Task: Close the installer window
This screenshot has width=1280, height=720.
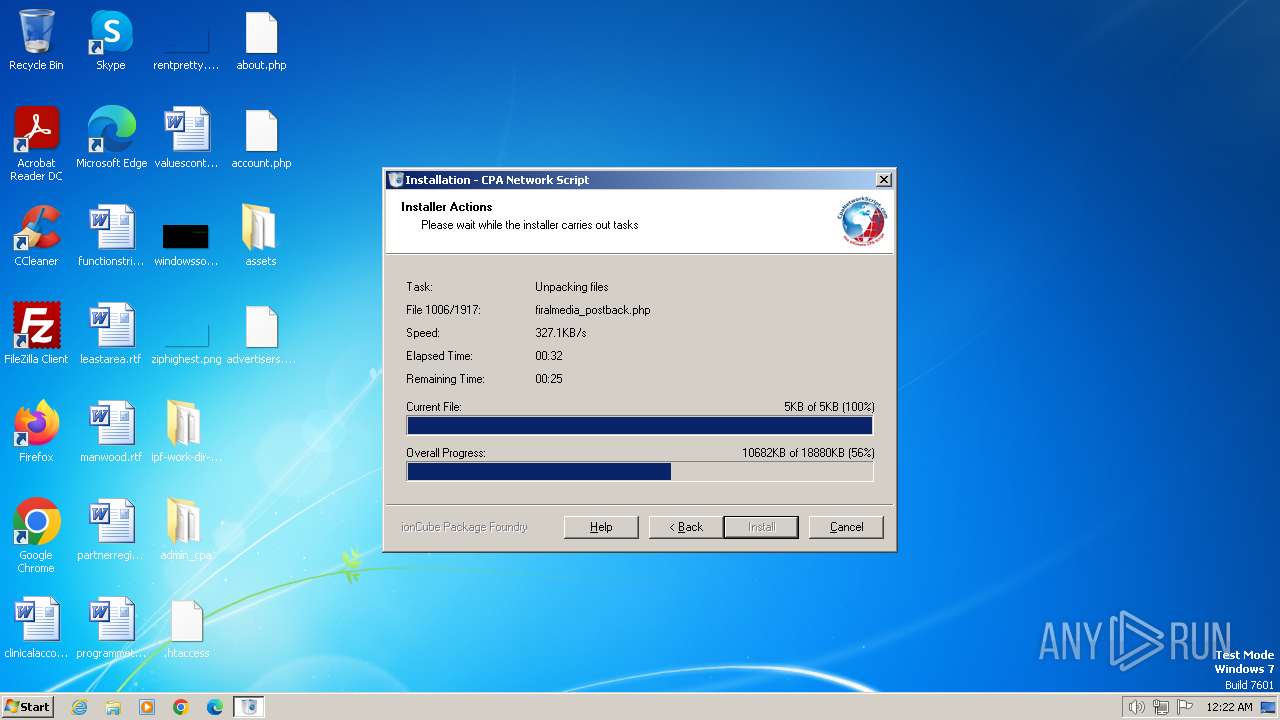Action: tap(883, 180)
